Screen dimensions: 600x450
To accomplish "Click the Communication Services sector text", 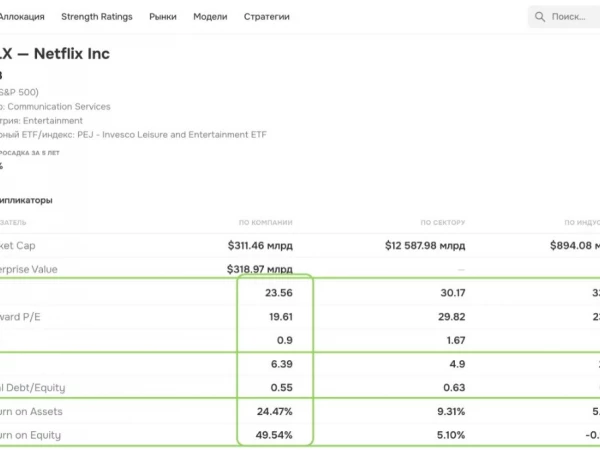I will pos(59,106).
